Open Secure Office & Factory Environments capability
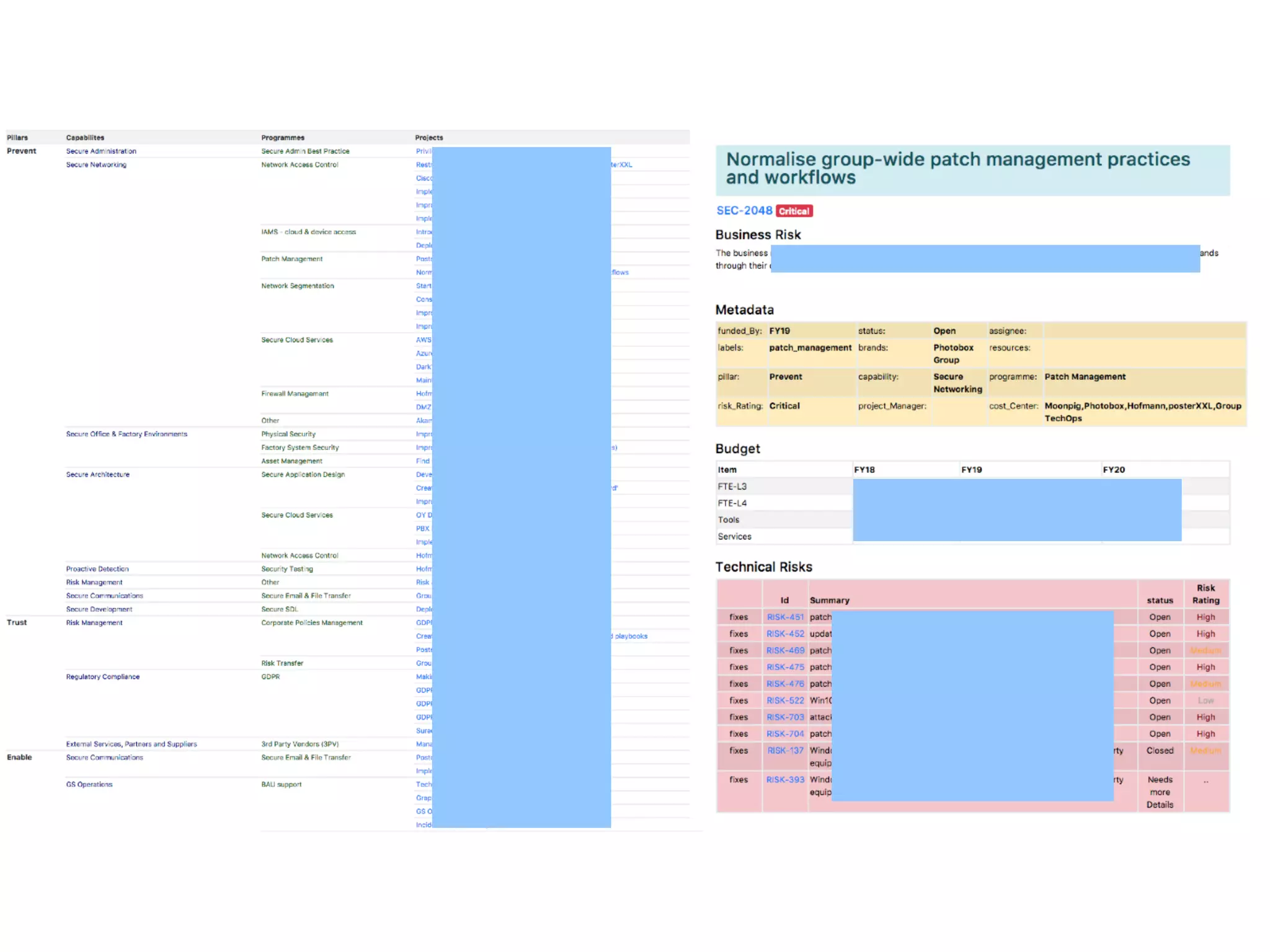The image size is (1270, 952). tap(127, 434)
